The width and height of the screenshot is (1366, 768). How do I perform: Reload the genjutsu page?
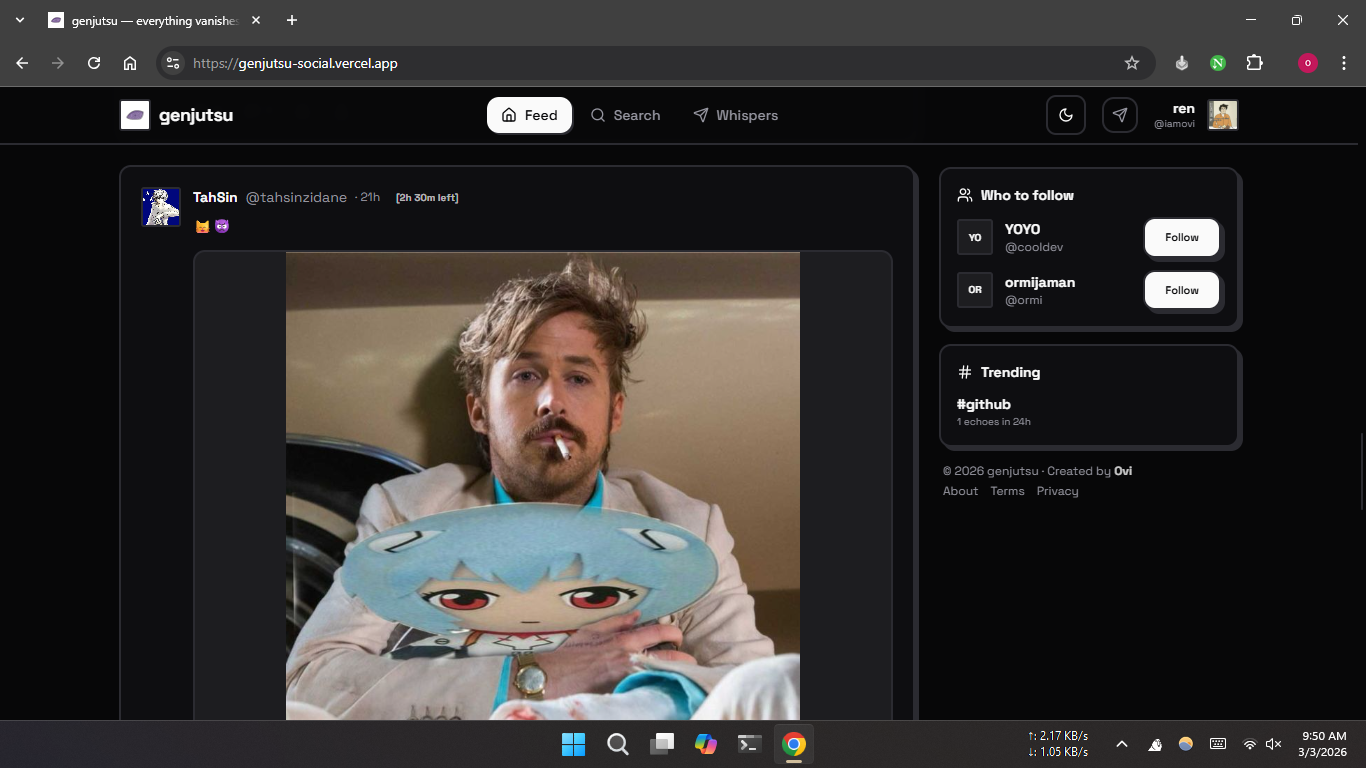(x=94, y=63)
